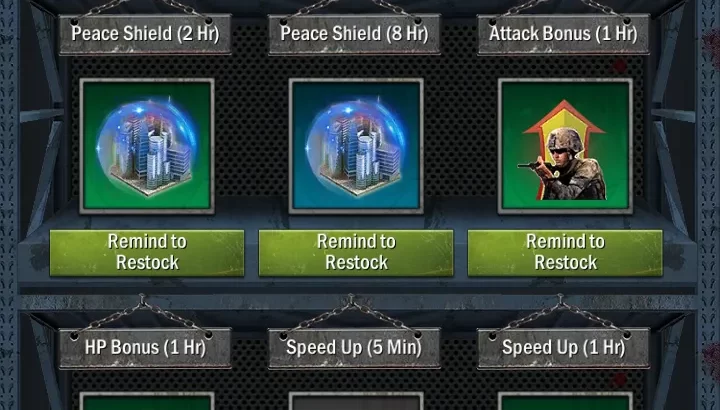Viewport: 720px width, 410px height.
Task: Open the Speed Up (1 Hr) item frame
Action: pos(565,401)
